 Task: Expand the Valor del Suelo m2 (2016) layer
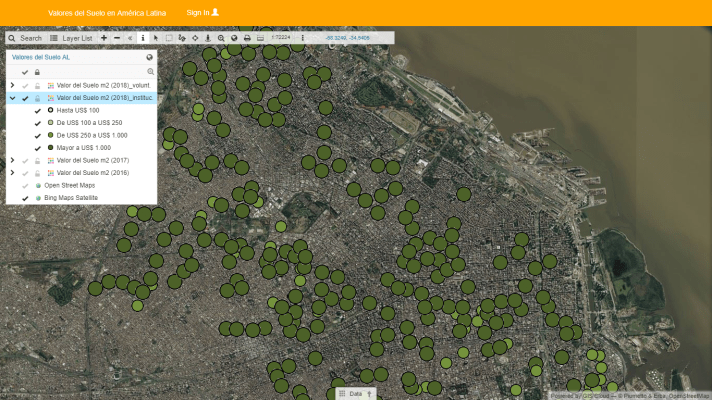click(x=12, y=173)
